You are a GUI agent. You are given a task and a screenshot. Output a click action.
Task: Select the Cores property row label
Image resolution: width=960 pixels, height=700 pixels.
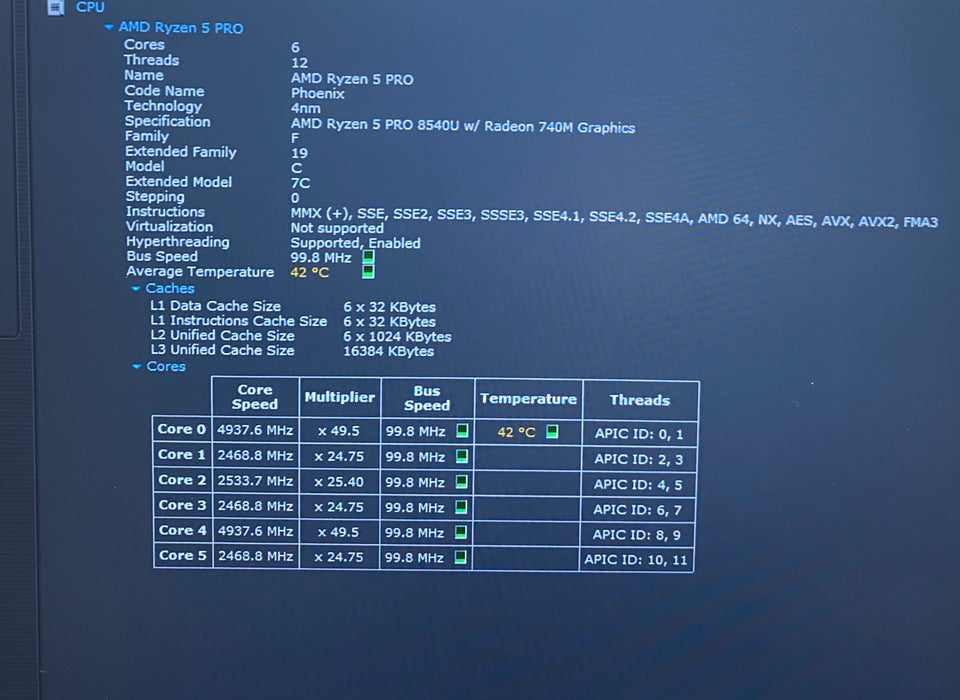(x=144, y=45)
